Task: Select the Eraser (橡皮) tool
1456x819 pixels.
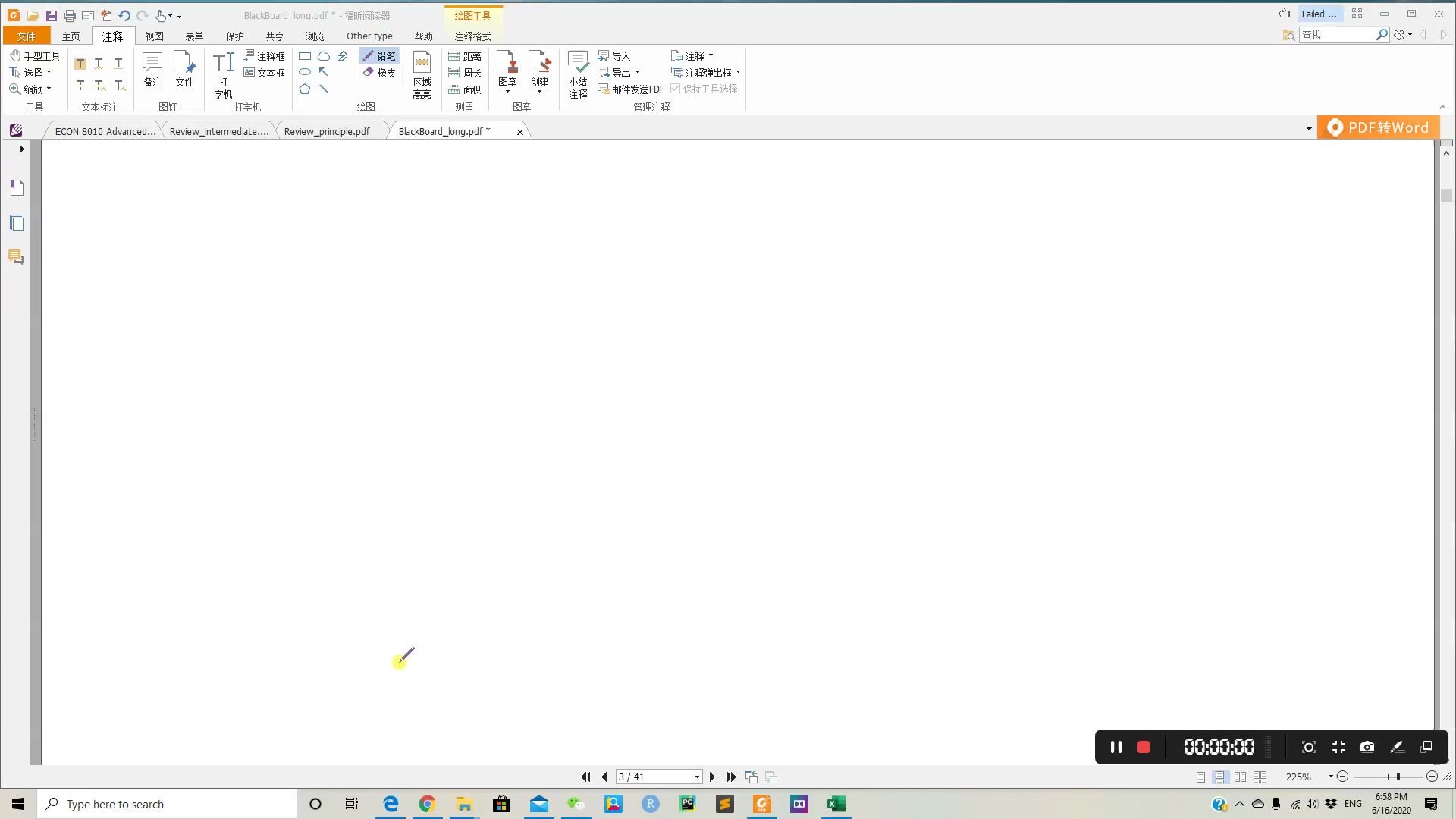Action: point(378,73)
